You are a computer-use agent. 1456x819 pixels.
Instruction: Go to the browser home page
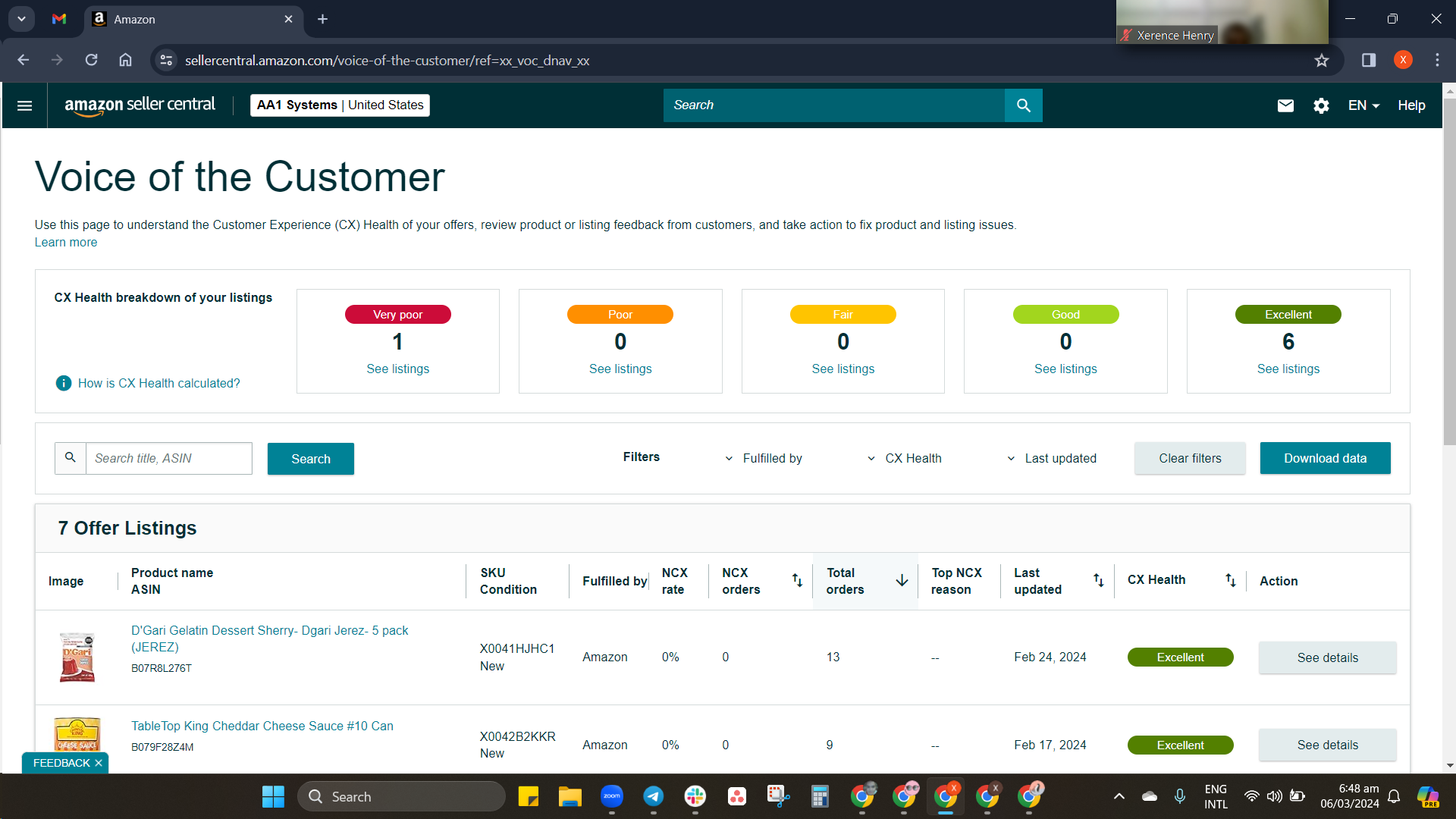(x=125, y=60)
